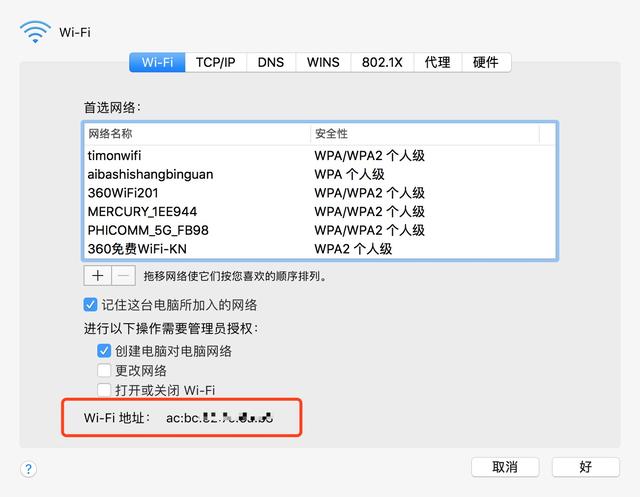Image resolution: width=640 pixels, height=497 pixels.
Task: Confirm with the 好 button
Action: pos(586,467)
